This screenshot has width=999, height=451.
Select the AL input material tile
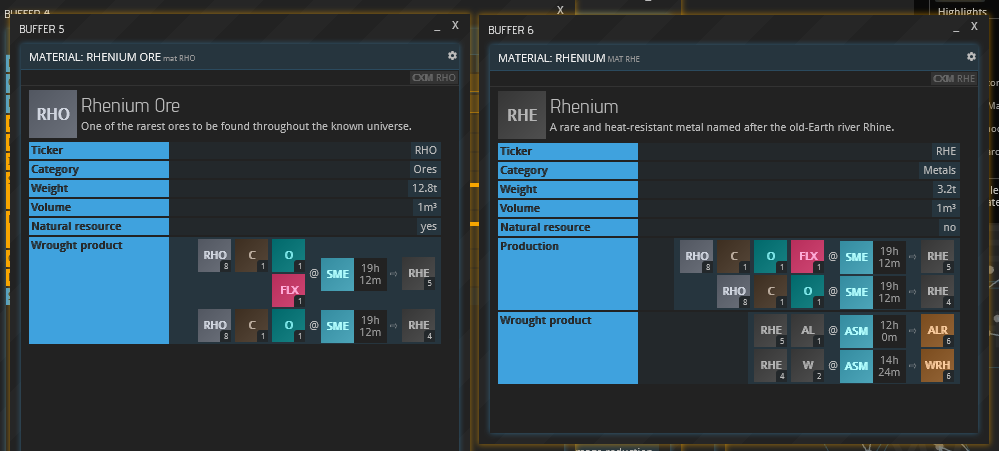pyautogui.click(x=807, y=331)
